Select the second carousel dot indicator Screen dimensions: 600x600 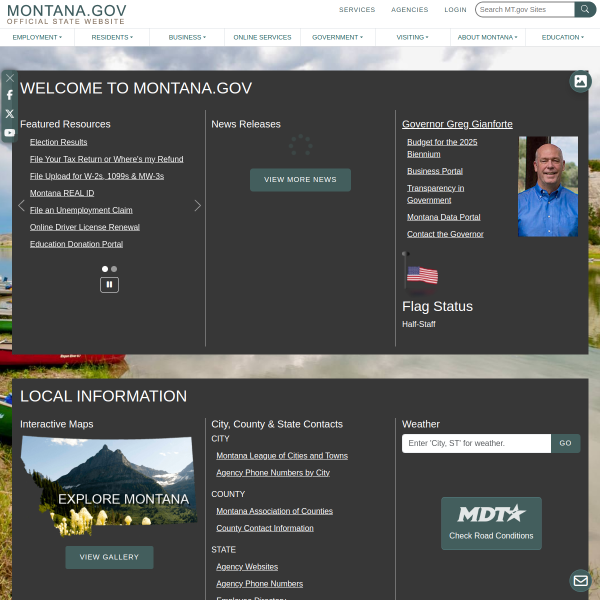(114, 269)
